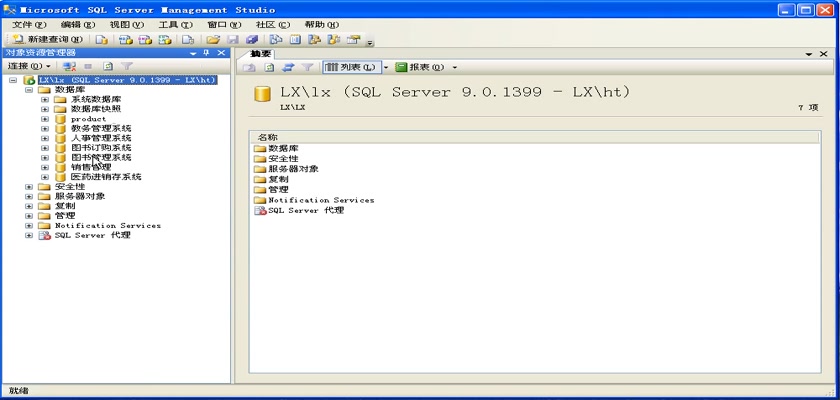Viewport: 840px width, 400px height.
Task: Select the 医药进销存系统 database
Action: tap(106, 177)
